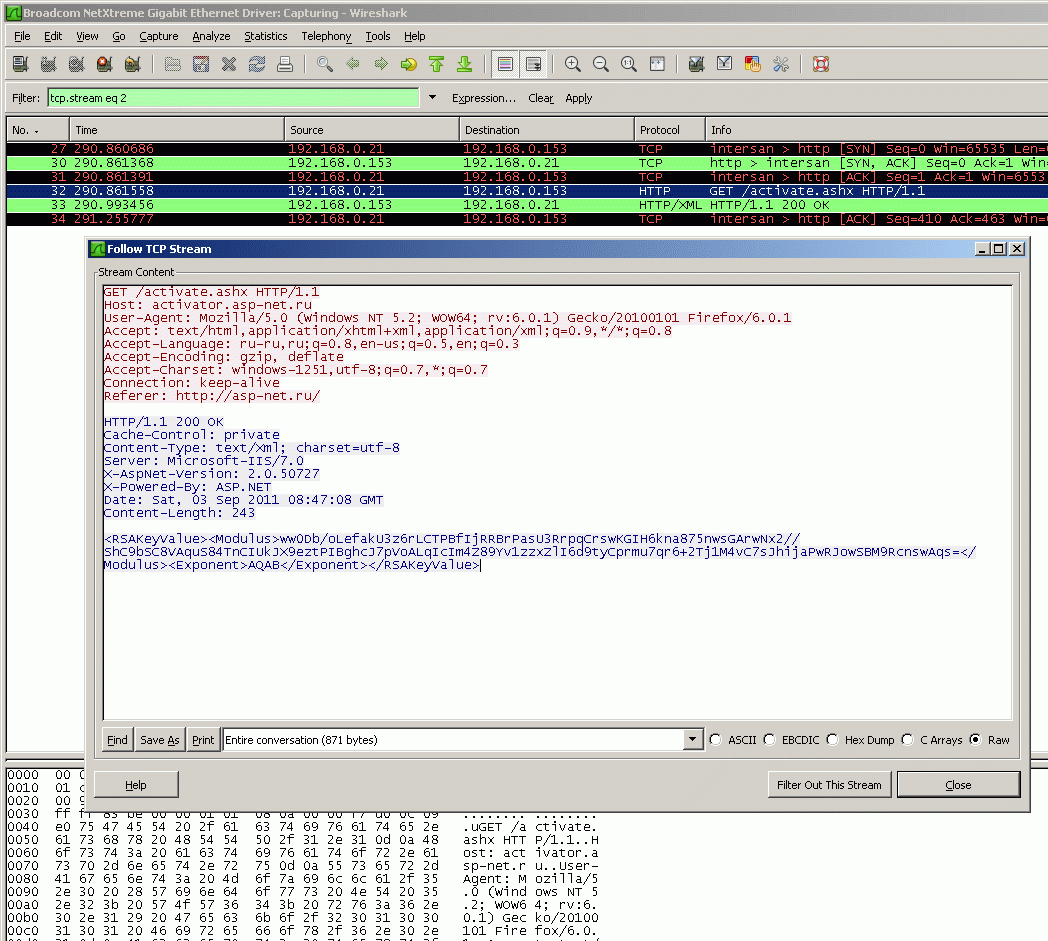1048x941 pixels.
Task: Sort packets by Source column header
Action: (372, 130)
